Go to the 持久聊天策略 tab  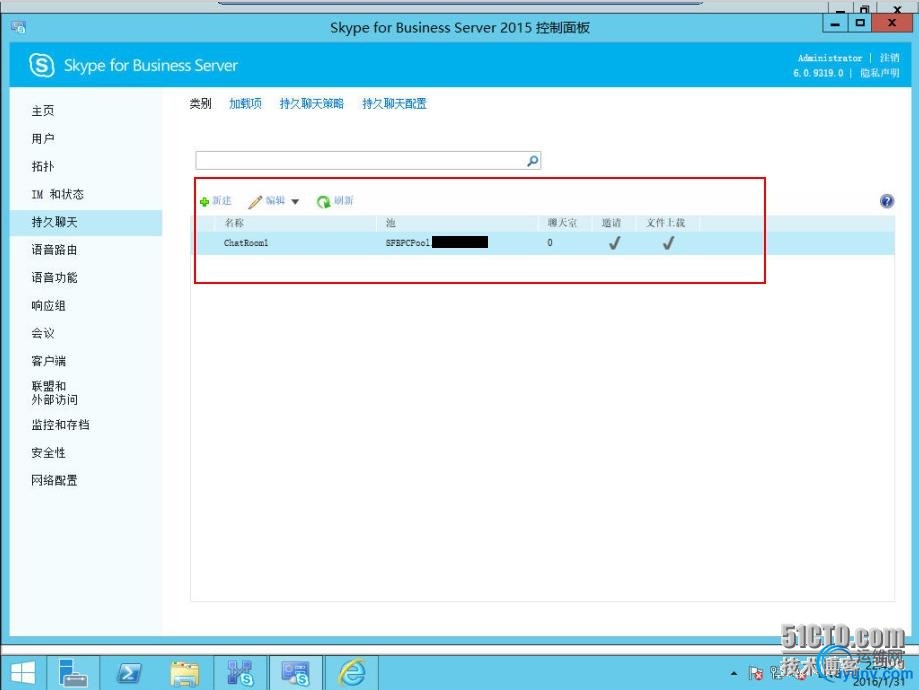pyautogui.click(x=311, y=104)
